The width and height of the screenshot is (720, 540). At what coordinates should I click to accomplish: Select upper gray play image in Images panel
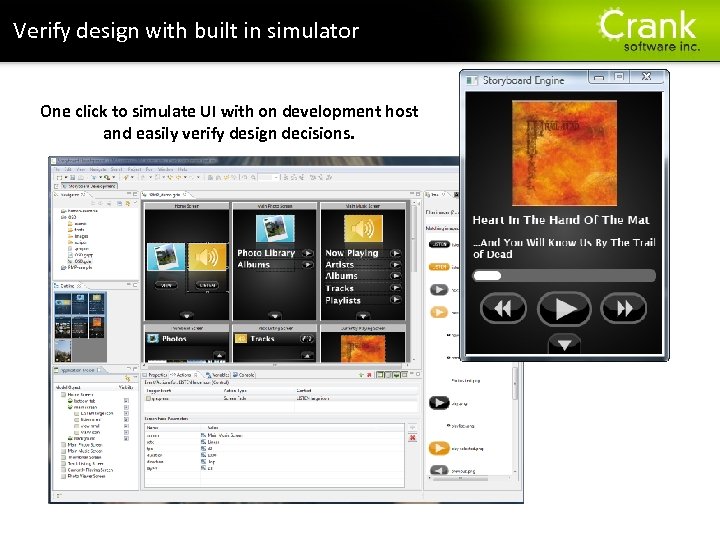click(439, 290)
